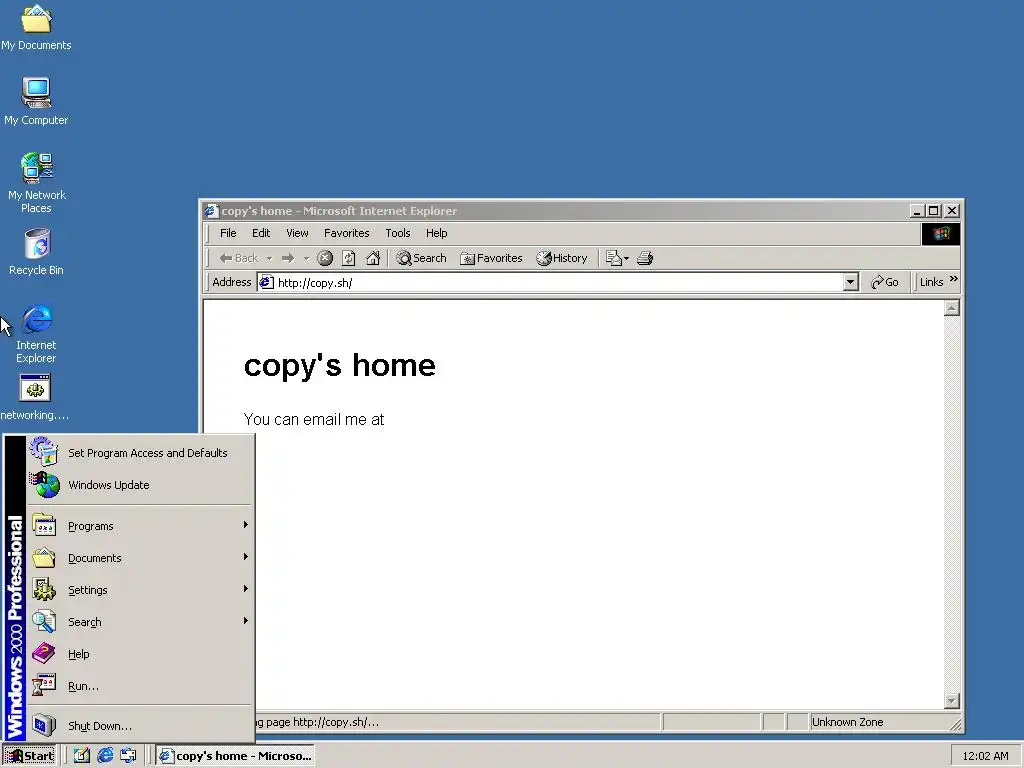Screen dimensions: 1024x768
Task: Expand Programs submenu in Start menu
Action: click(x=139, y=526)
